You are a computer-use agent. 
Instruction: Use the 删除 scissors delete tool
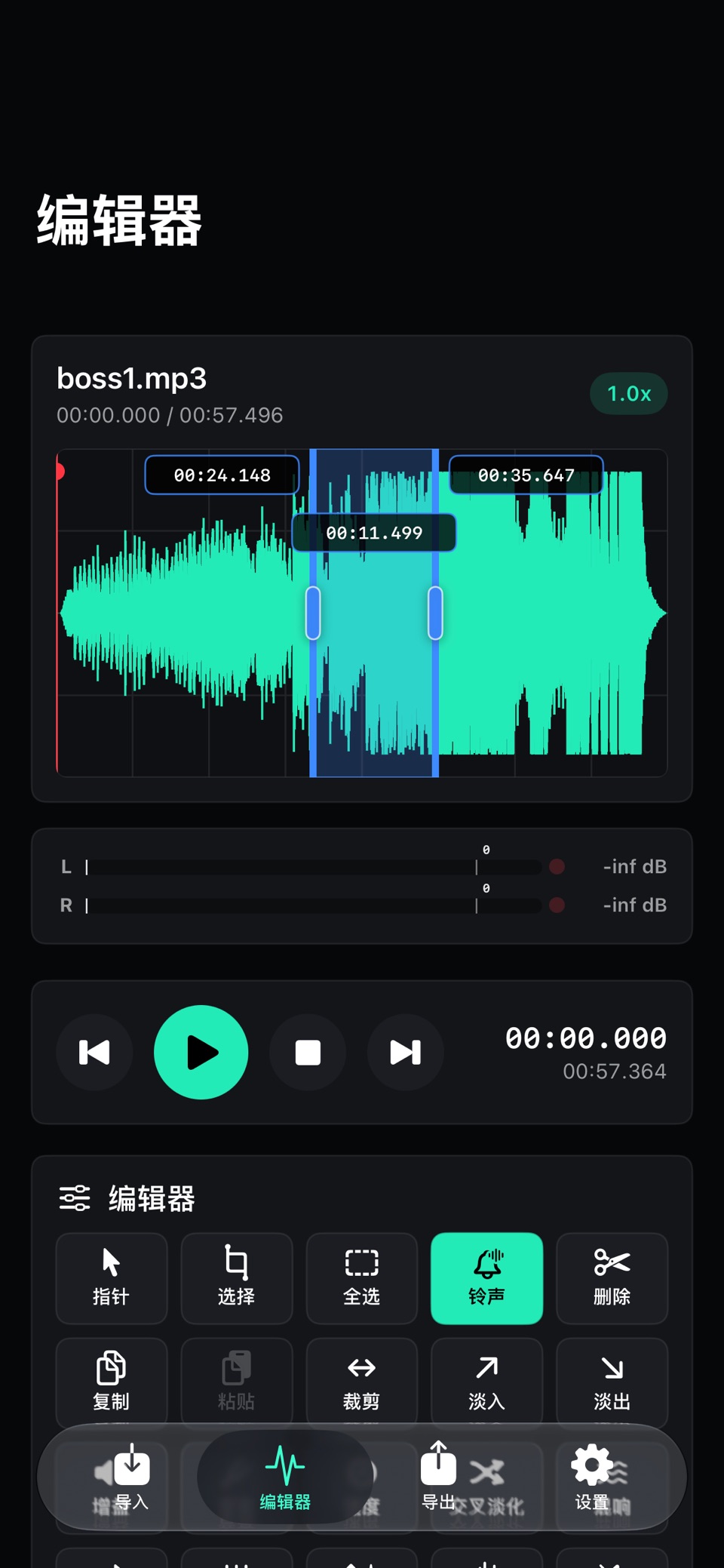[x=612, y=1277]
